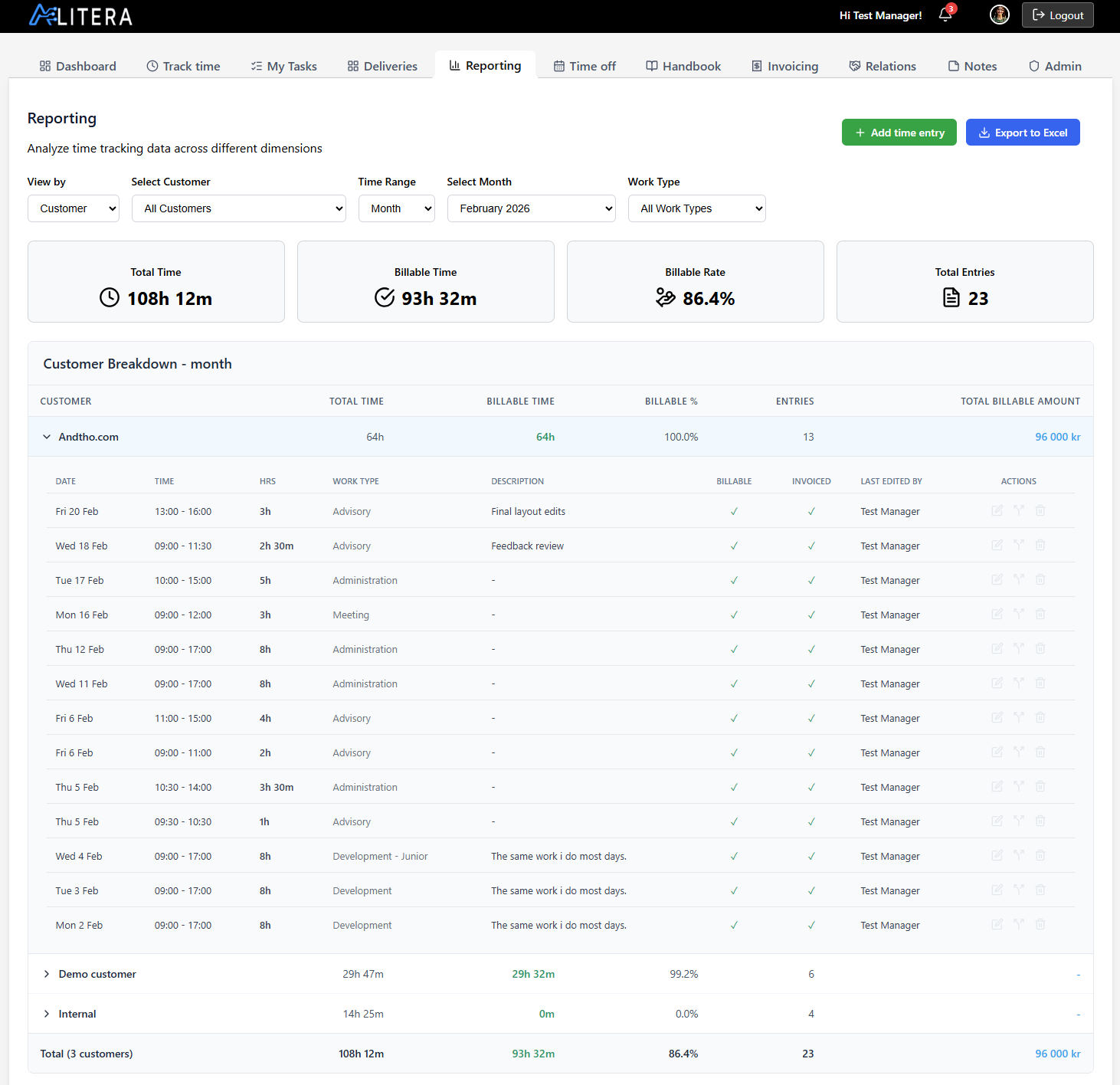Click the 'Total (3 customers)' label
Viewport: 1120px width, 1085px height.
[x=87, y=1054]
